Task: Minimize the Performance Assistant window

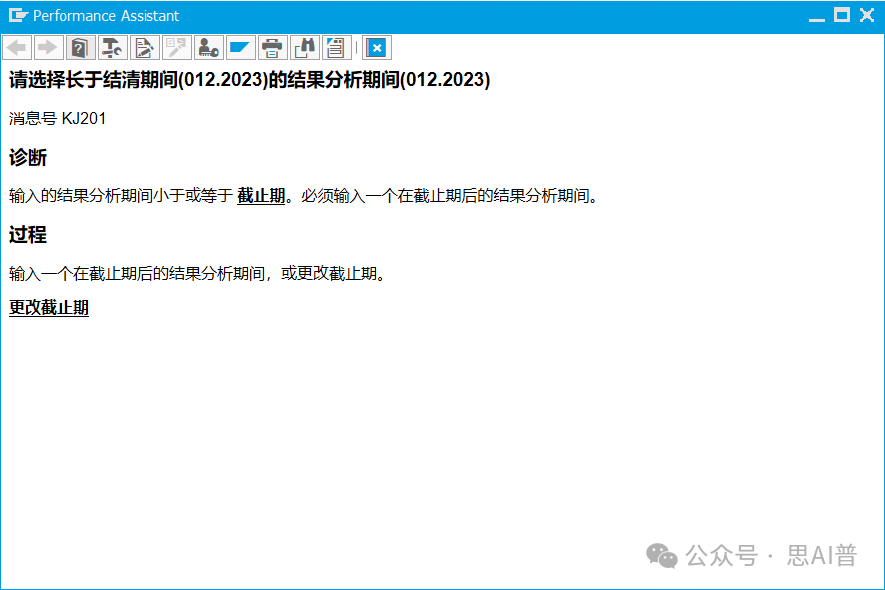Action: click(x=817, y=16)
